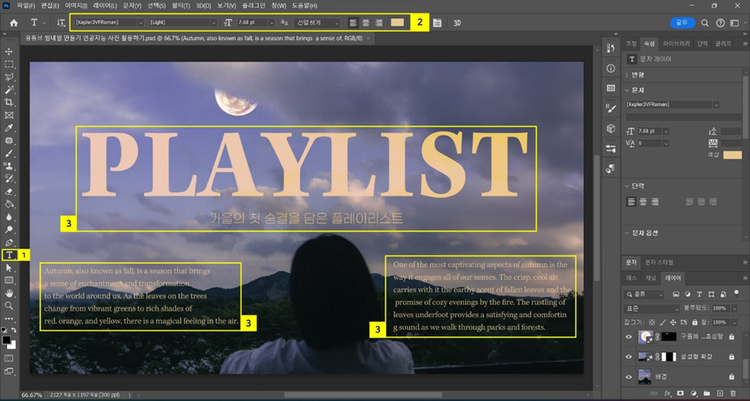
Task: Open the 3D cube panel icon in dock
Action: 611,128
